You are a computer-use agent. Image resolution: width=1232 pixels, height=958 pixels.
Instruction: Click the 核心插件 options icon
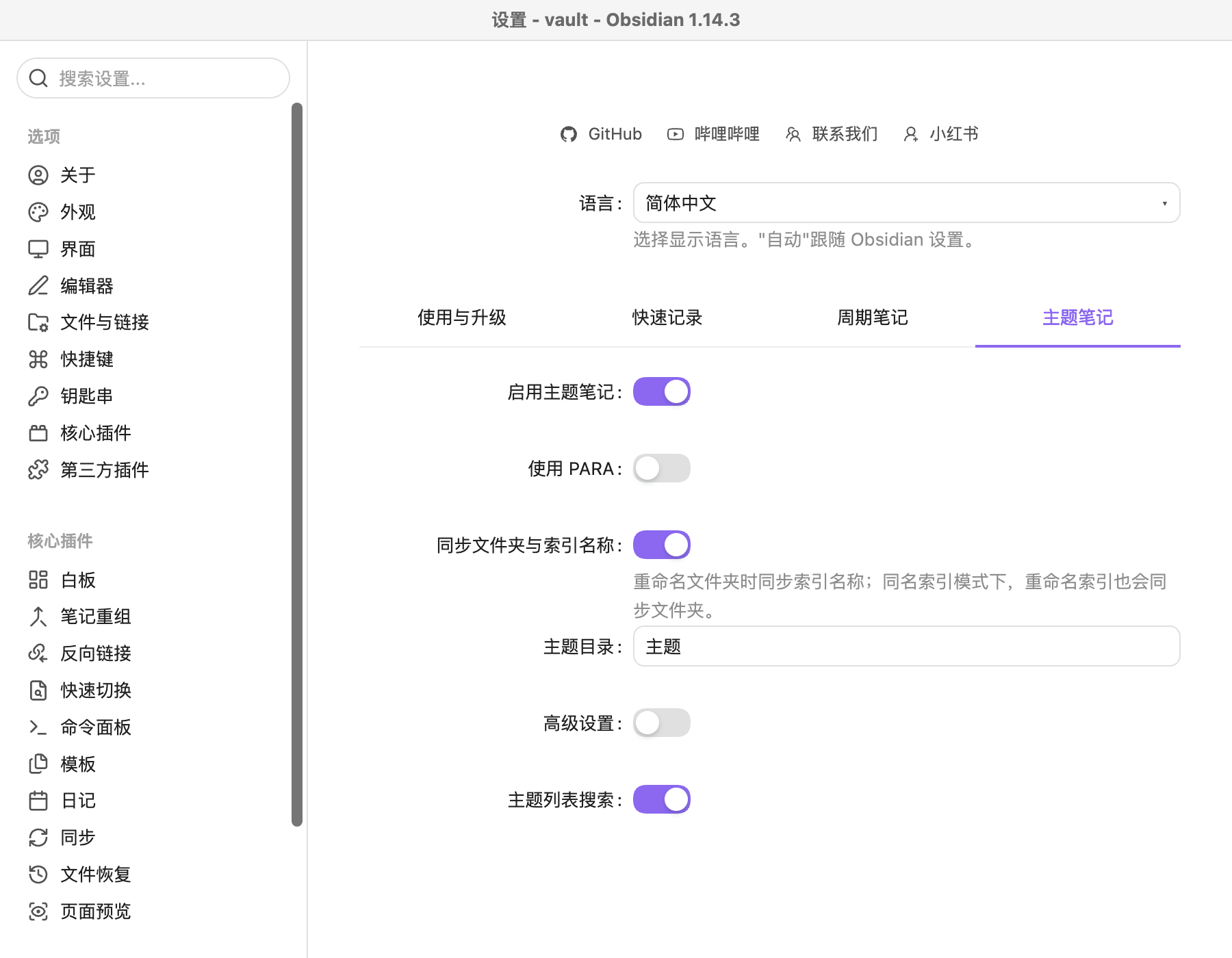coord(38,433)
